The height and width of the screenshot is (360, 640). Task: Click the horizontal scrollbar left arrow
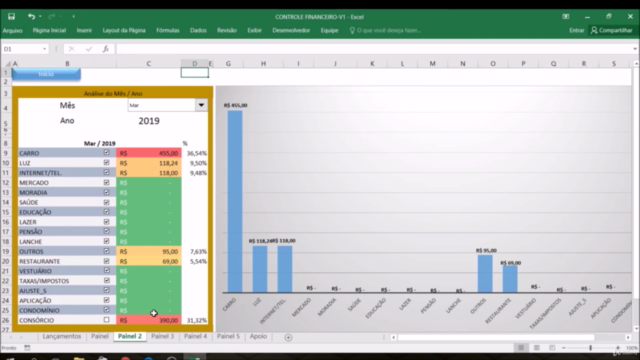tap(393, 337)
